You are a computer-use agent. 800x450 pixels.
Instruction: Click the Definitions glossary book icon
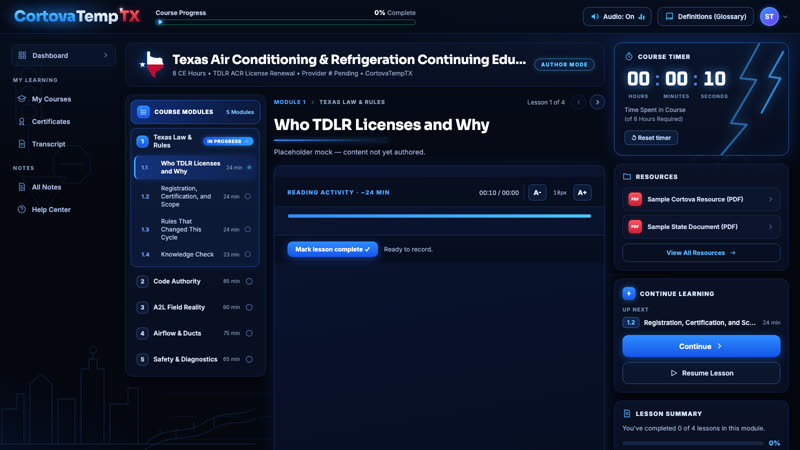pos(669,16)
